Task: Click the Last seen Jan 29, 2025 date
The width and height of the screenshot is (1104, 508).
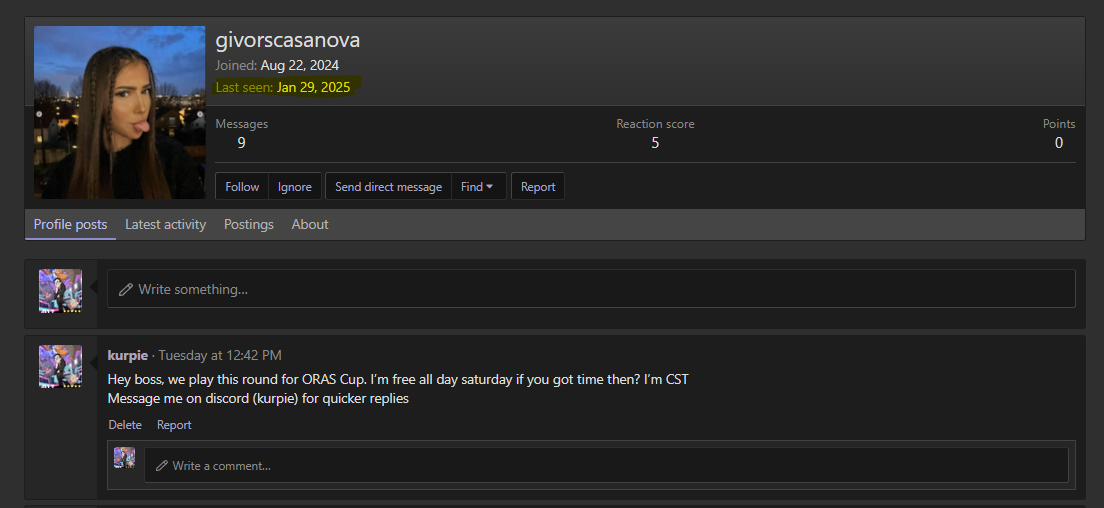Action: click(x=313, y=87)
